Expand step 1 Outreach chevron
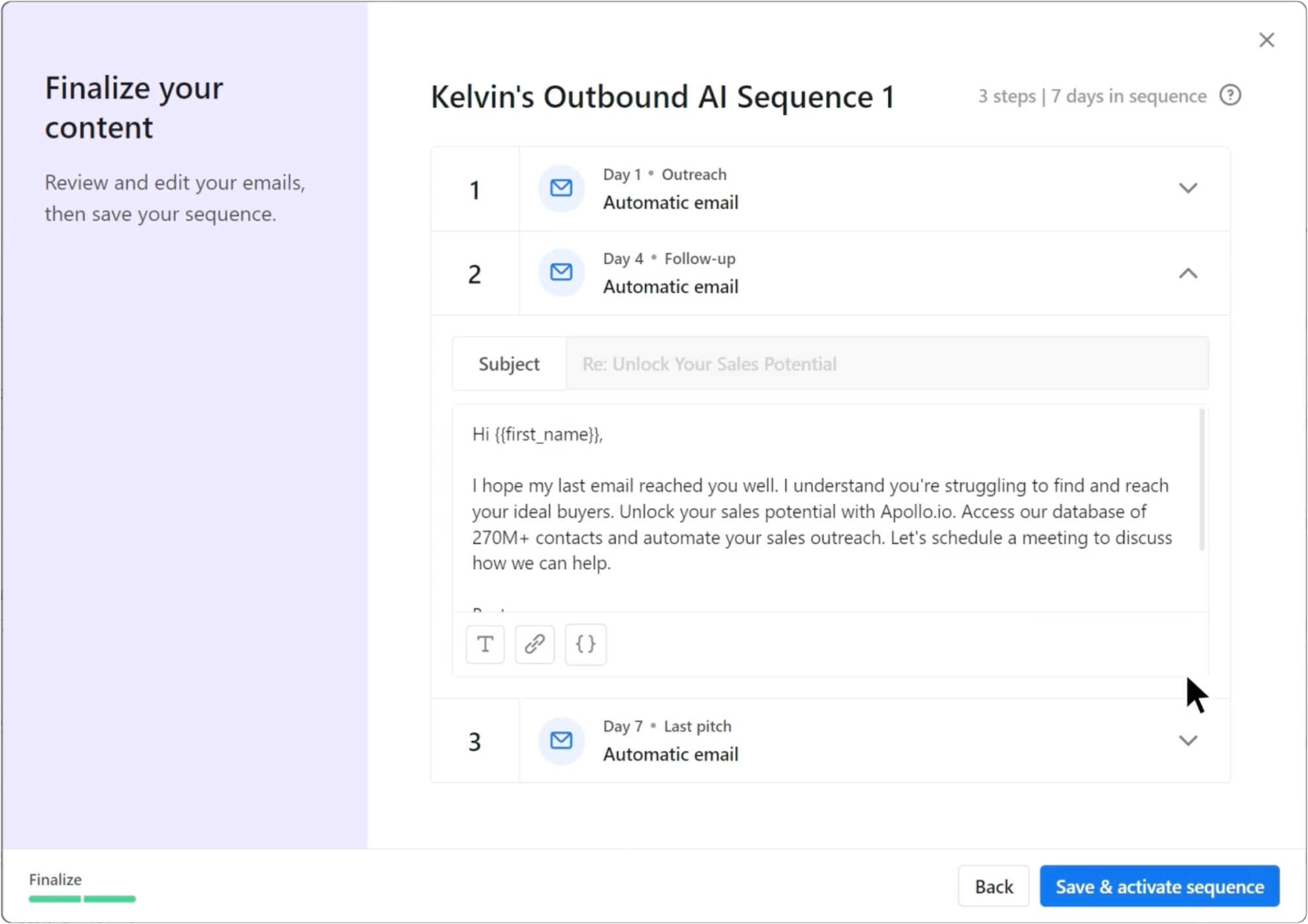 (1188, 188)
